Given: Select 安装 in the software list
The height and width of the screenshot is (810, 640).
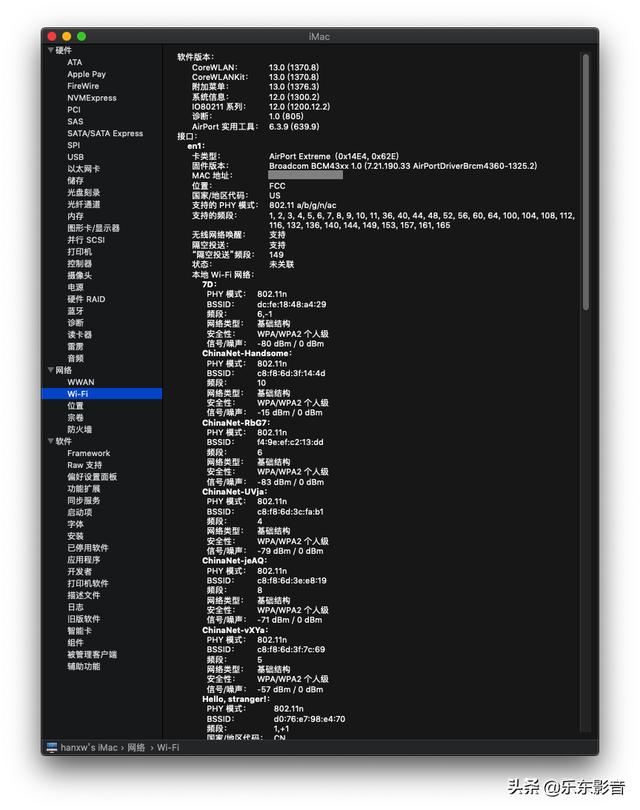Looking at the screenshot, I should pos(75,536).
